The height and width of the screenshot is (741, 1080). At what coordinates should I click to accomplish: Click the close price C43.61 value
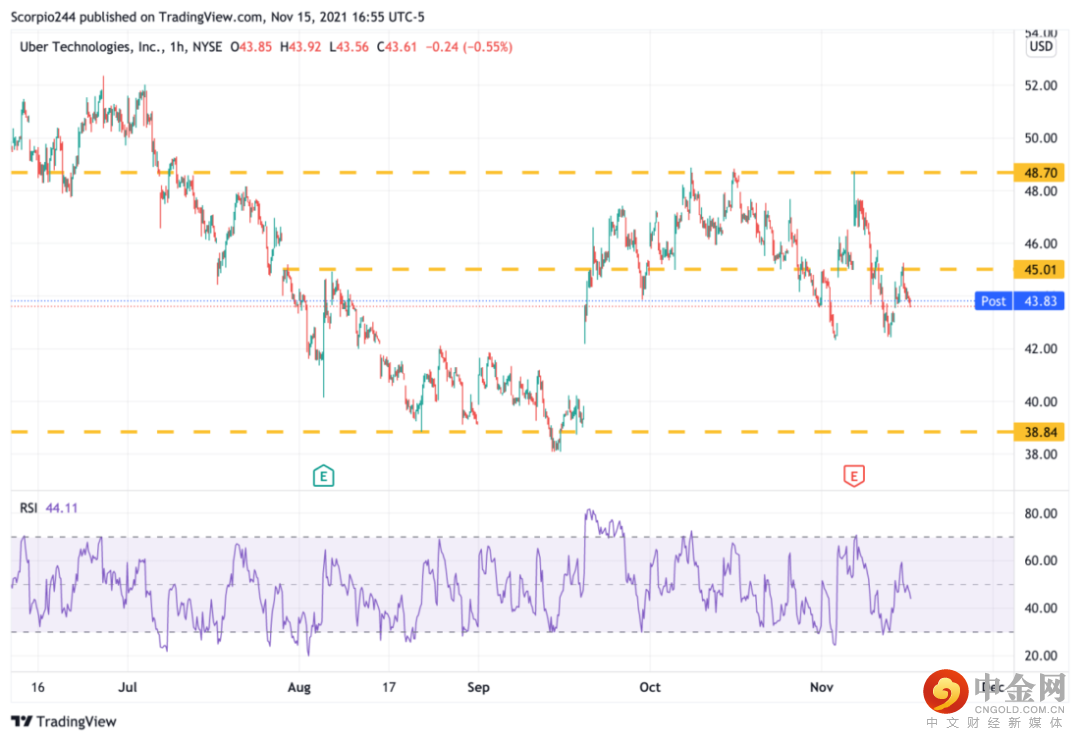coord(397,47)
